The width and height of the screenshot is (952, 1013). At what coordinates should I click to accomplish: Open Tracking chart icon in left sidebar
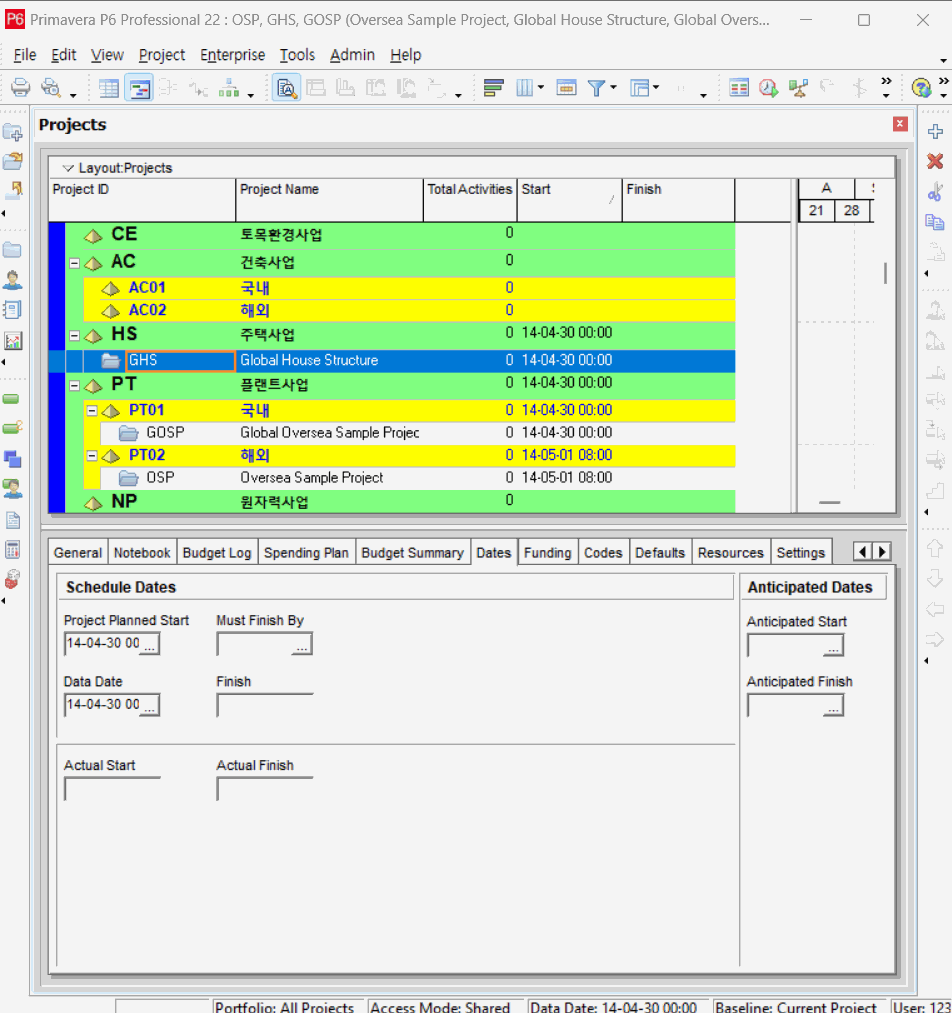(x=12, y=340)
